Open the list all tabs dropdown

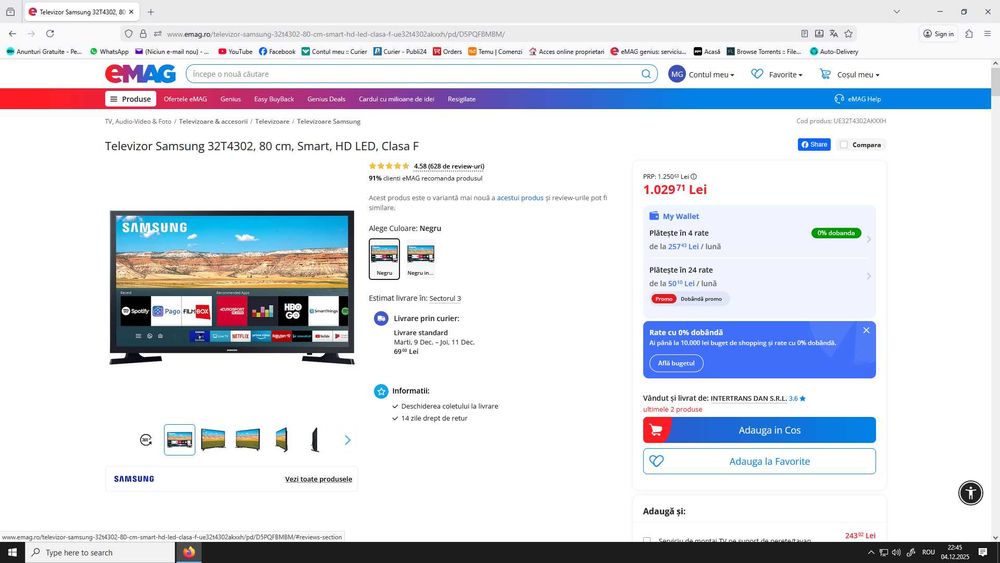tap(897, 11)
